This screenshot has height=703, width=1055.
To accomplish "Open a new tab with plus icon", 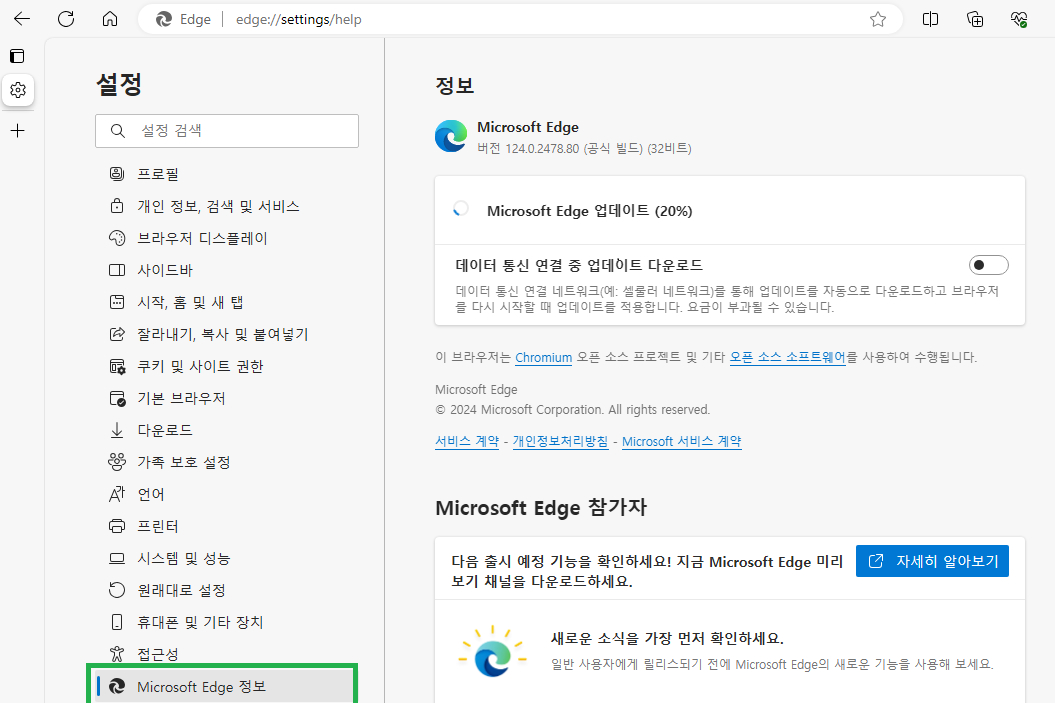I will click(x=18, y=131).
